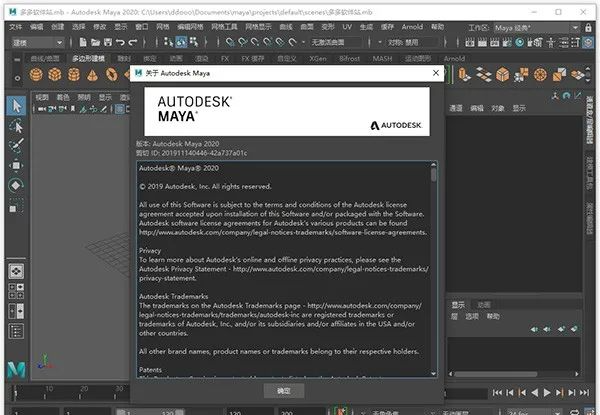Select the polygon cube shelf icon
The height and width of the screenshot is (415, 600).
pos(55,75)
